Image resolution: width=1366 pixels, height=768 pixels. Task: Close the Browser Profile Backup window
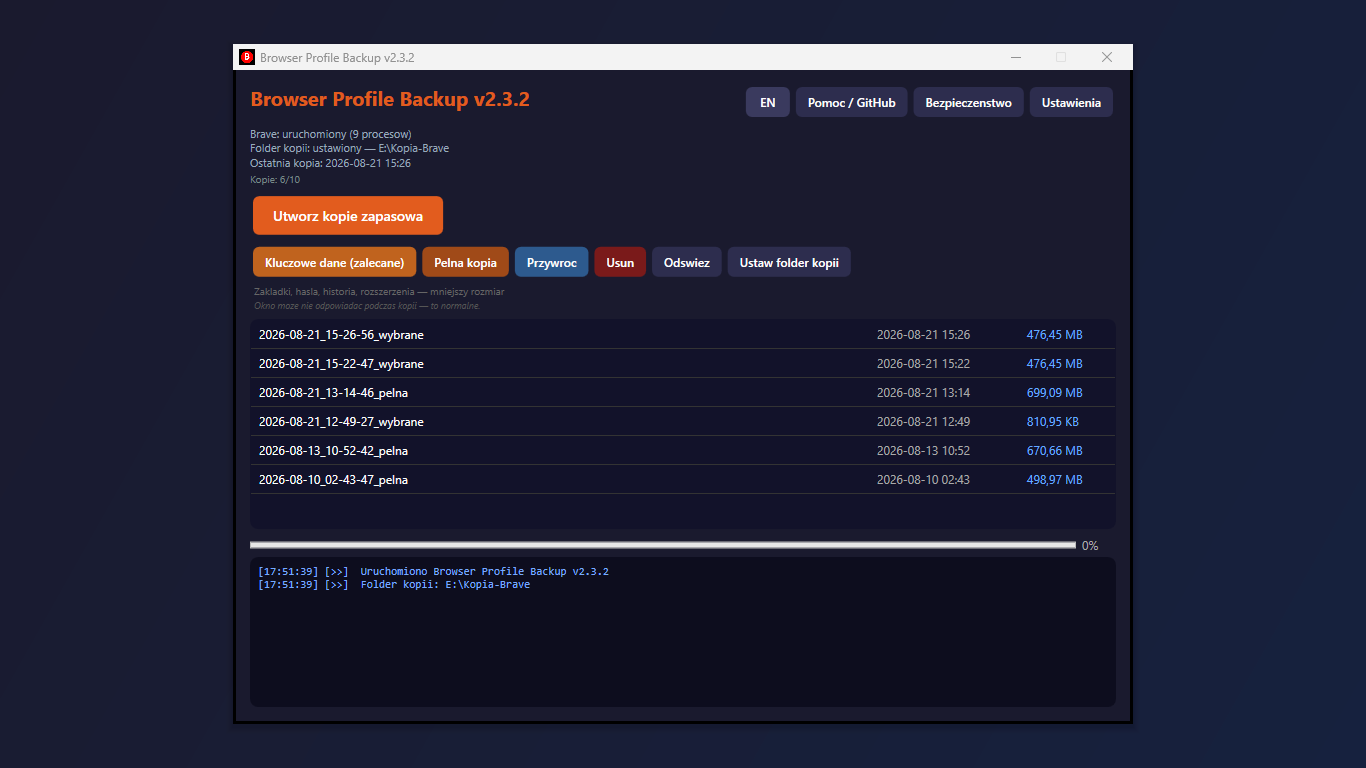point(1107,57)
